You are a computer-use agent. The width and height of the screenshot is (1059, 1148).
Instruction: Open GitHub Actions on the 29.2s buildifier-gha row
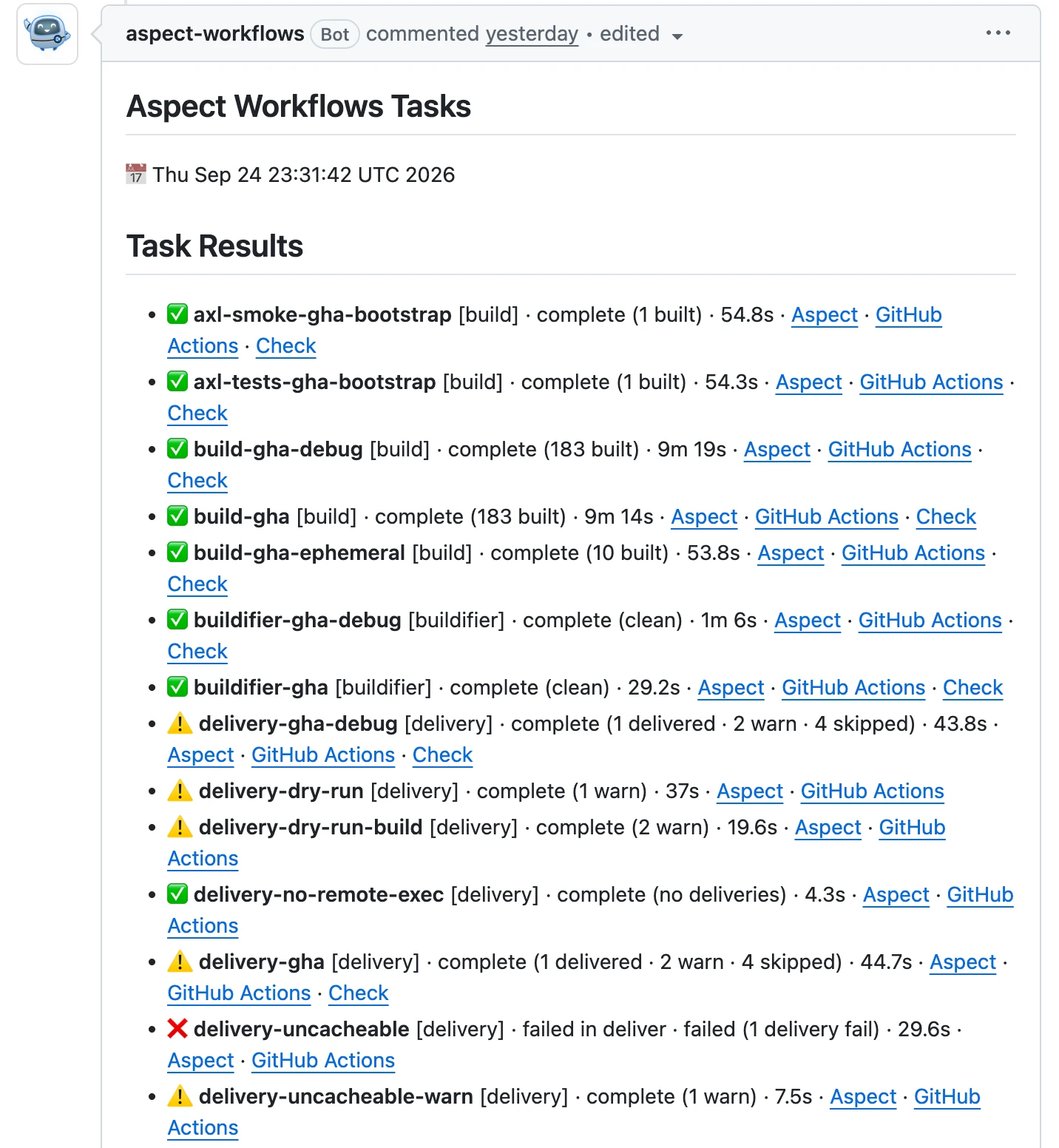[x=853, y=688]
